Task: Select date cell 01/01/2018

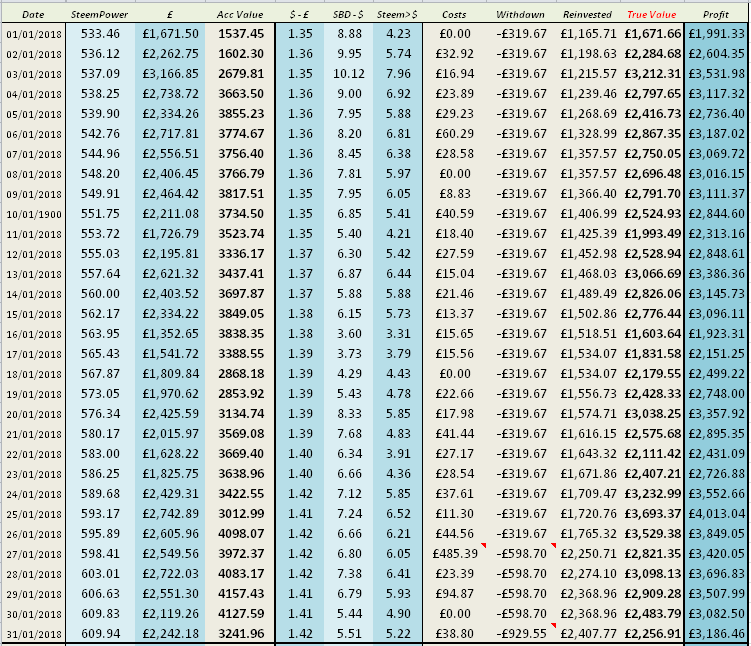Action: 34,34
